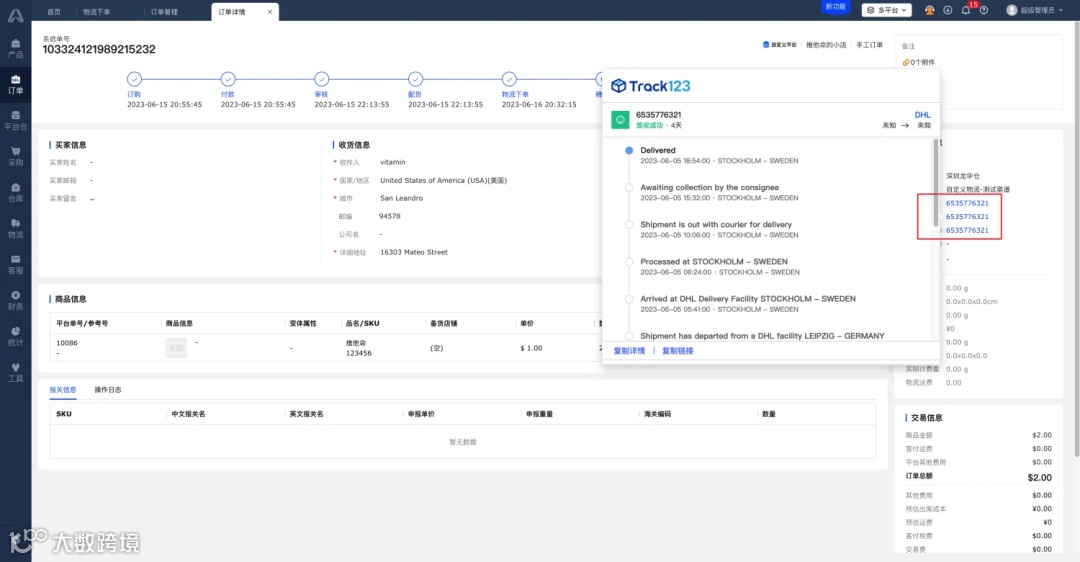Click the product thumbnail image in 商品信息
This screenshot has width=1080, height=562.
click(176, 348)
